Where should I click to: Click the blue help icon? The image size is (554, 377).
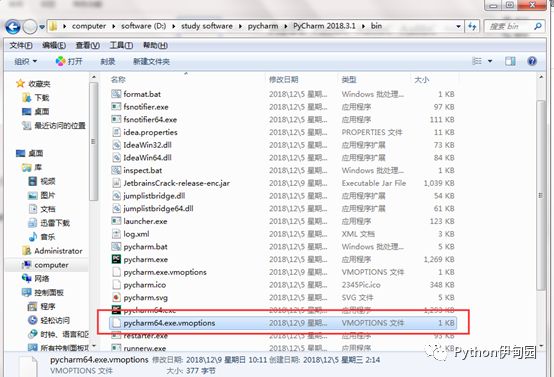tap(532, 61)
